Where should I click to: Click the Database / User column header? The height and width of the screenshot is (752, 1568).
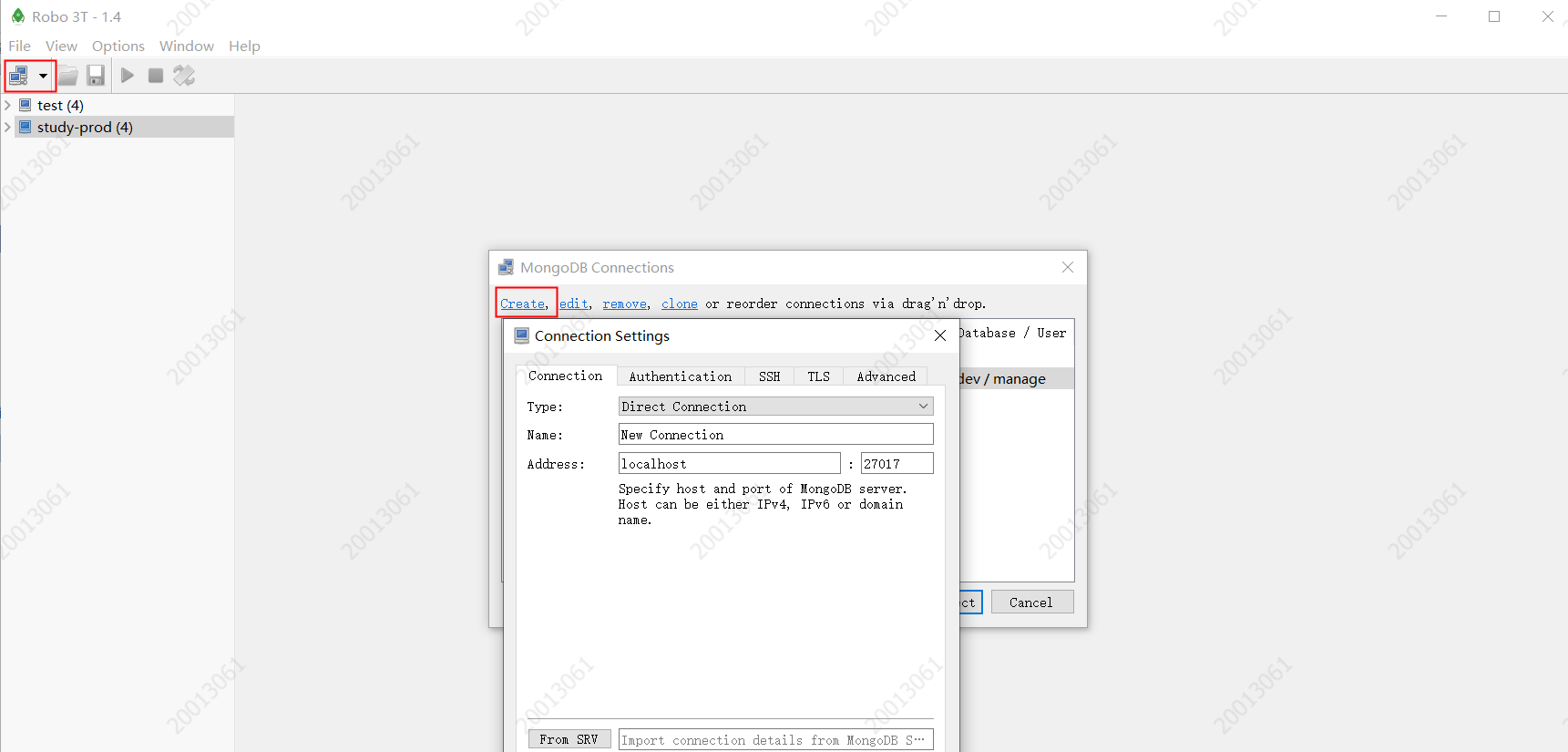pos(1012,333)
